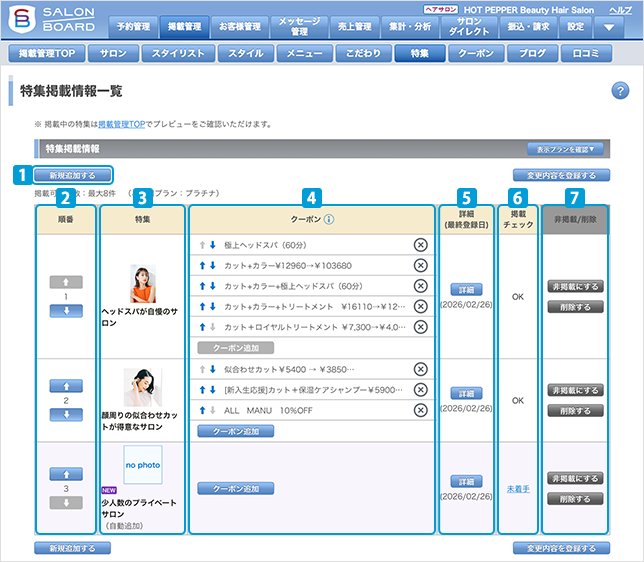Screen dimensions: 644x562
Task: Open the メッセージ管理 tab
Action: click(x=299, y=27)
